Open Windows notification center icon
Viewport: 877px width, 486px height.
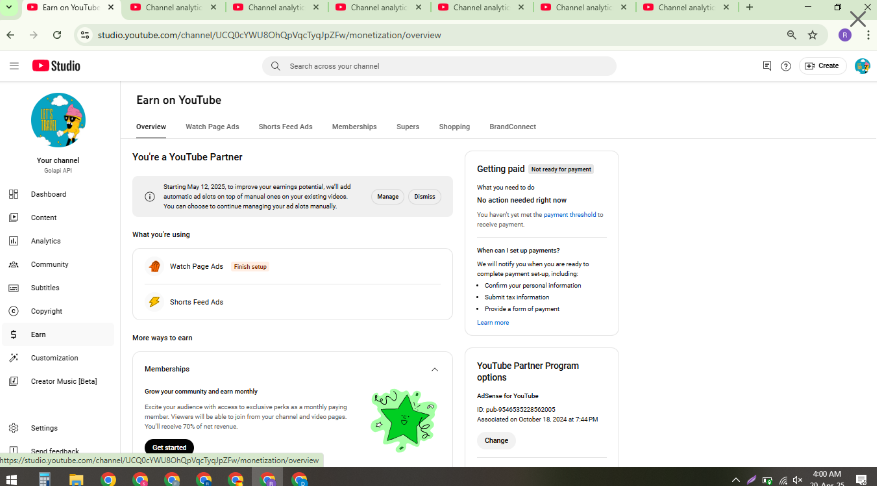pos(861,480)
